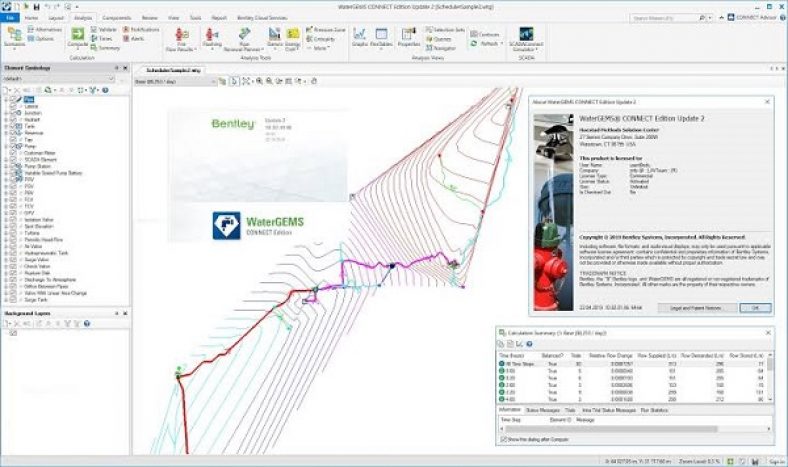Toggle the Isolation Valve symbology checkbox
The width and height of the screenshot is (788, 467).
click(13, 220)
